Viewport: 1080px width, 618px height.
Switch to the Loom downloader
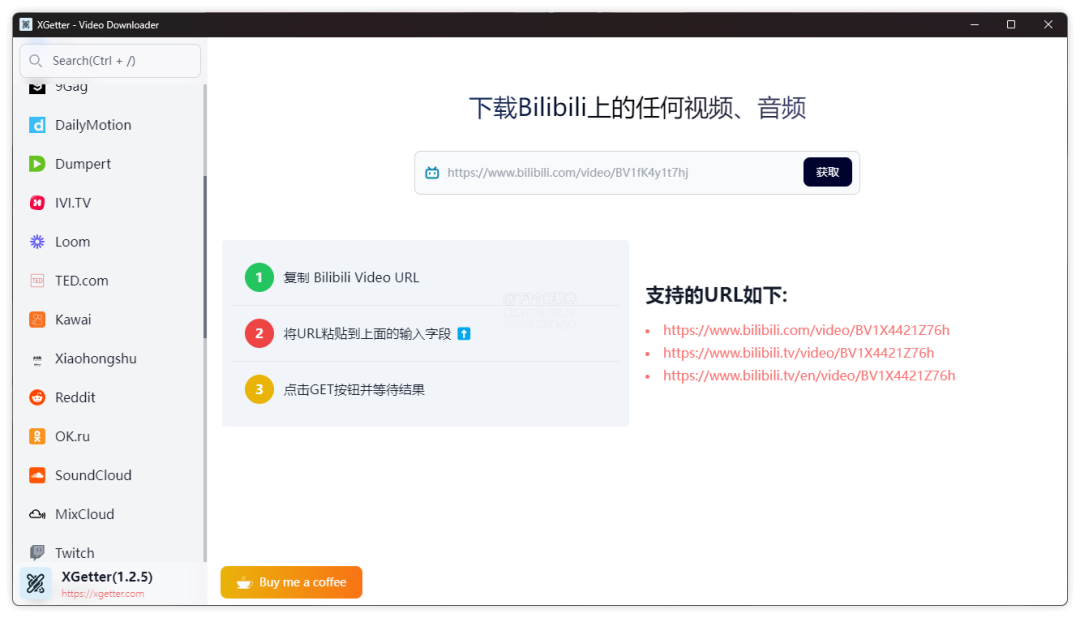[x=109, y=242]
